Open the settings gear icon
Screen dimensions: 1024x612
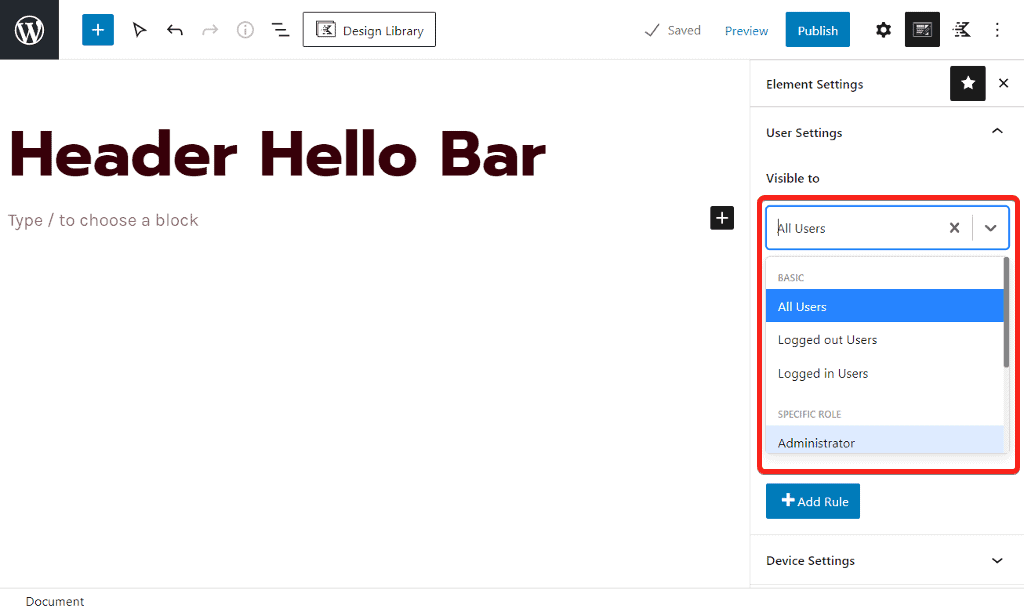(x=883, y=30)
